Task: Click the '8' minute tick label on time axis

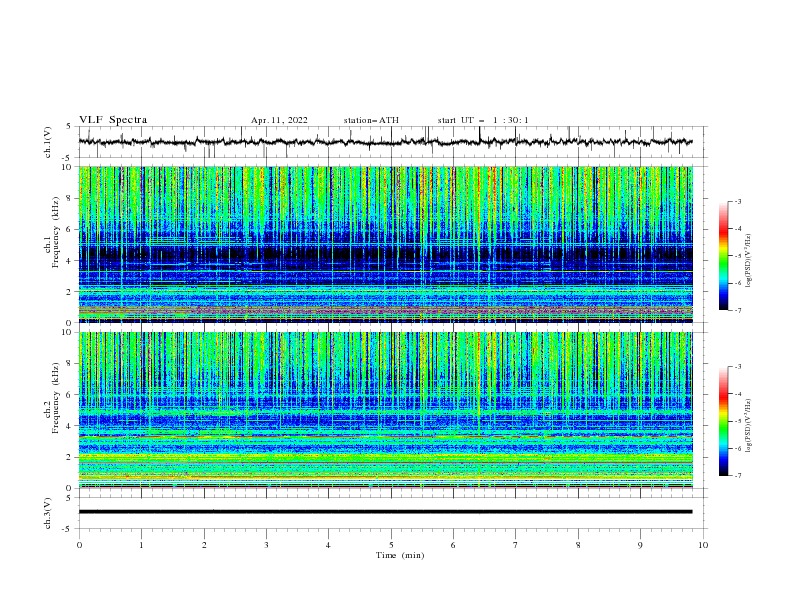Action: [x=578, y=545]
